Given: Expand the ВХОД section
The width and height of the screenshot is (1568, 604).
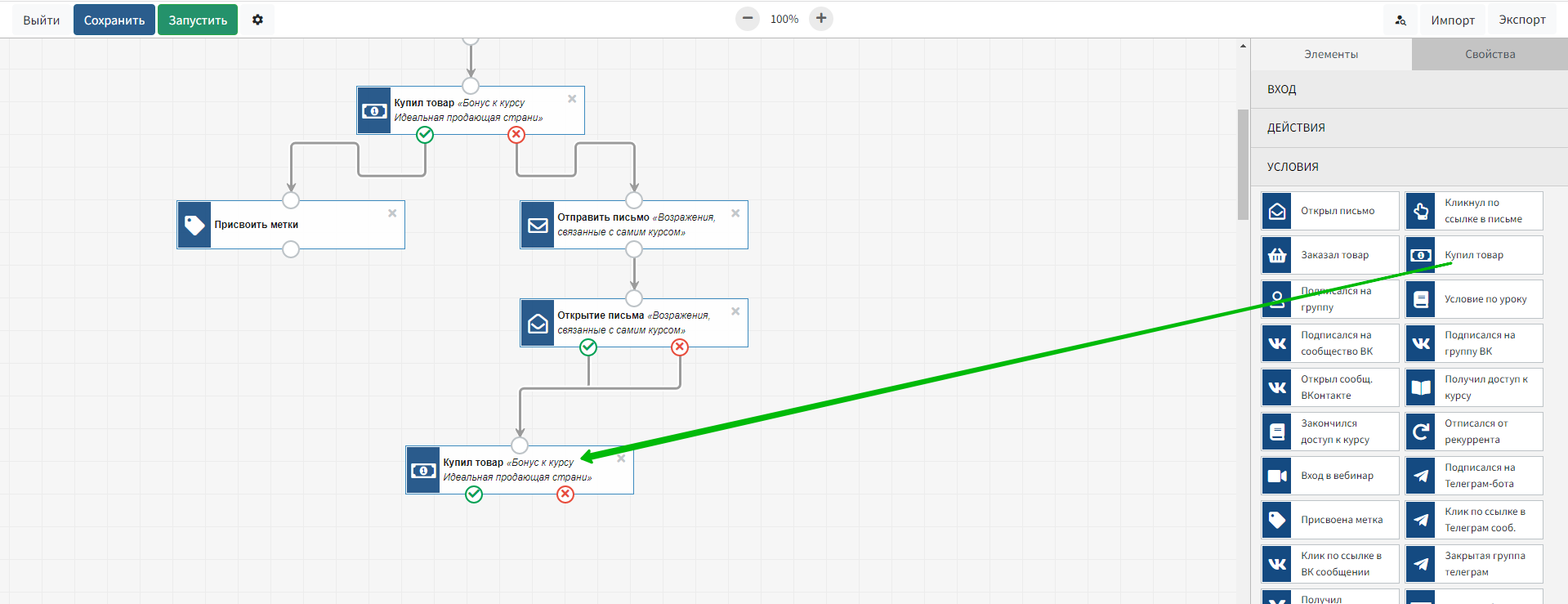Looking at the screenshot, I should 1409,89.
